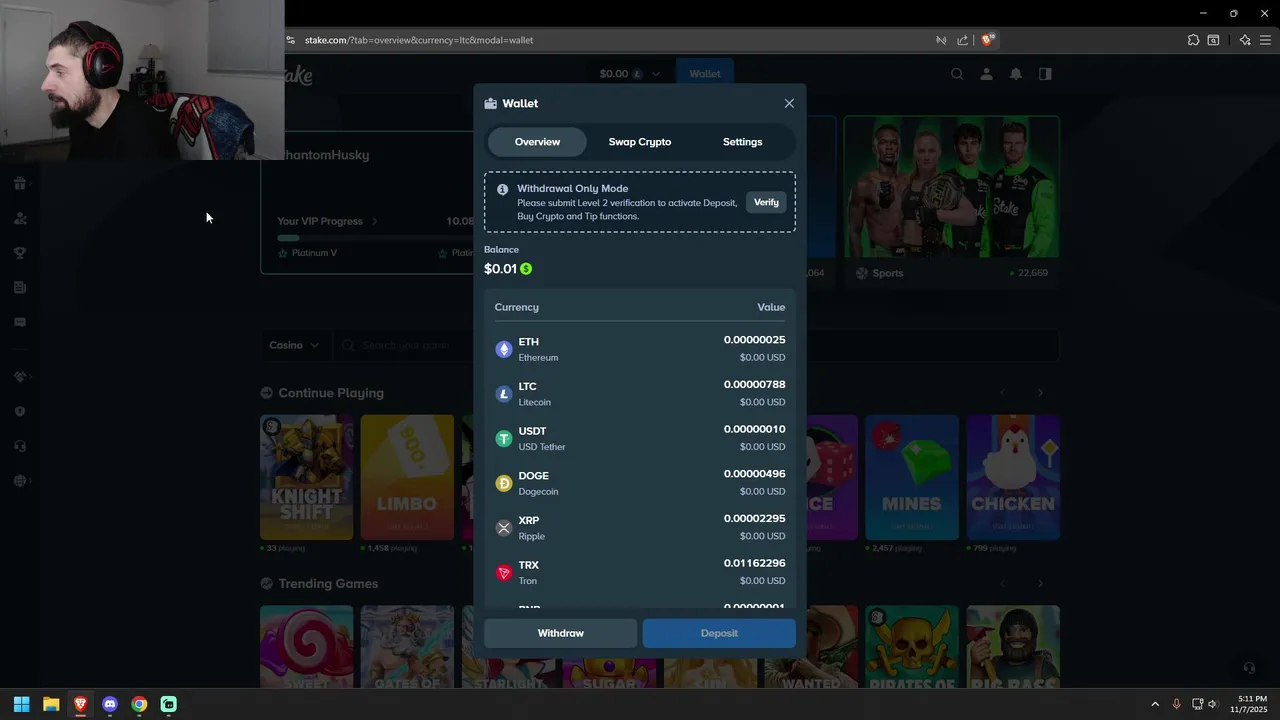This screenshot has height=720, width=1280.
Task: Click the TRX balance value 0.01162296
Action: tap(754, 563)
